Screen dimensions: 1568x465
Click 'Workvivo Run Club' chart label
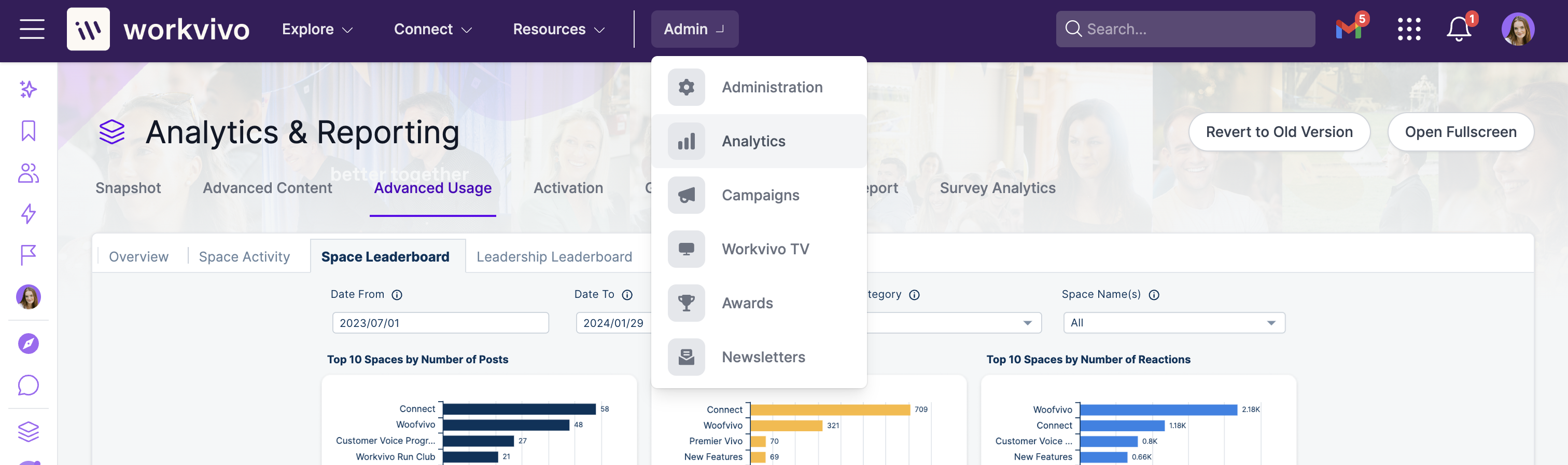(395, 457)
